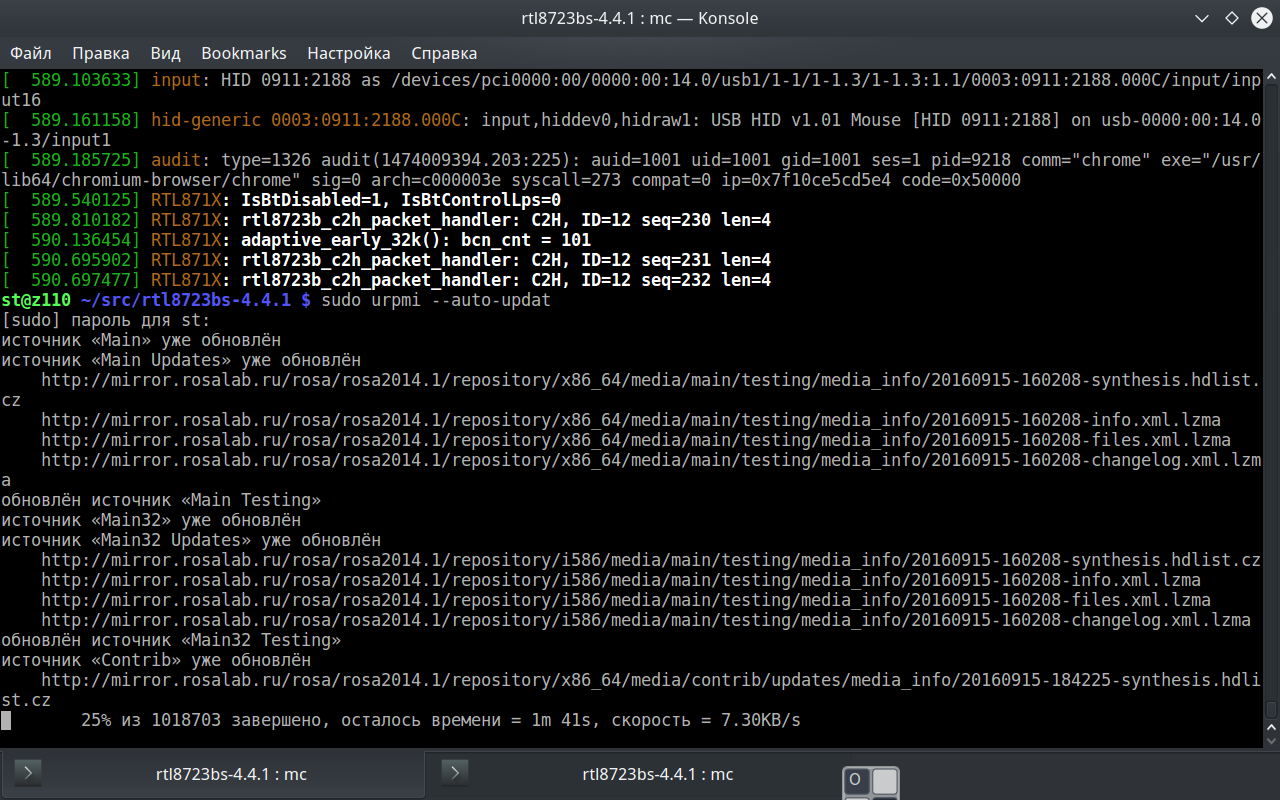Viewport: 1280px width, 800px height.
Task: Click the line 'источник «Main» уже обновлён'
Action: coord(141,340)
